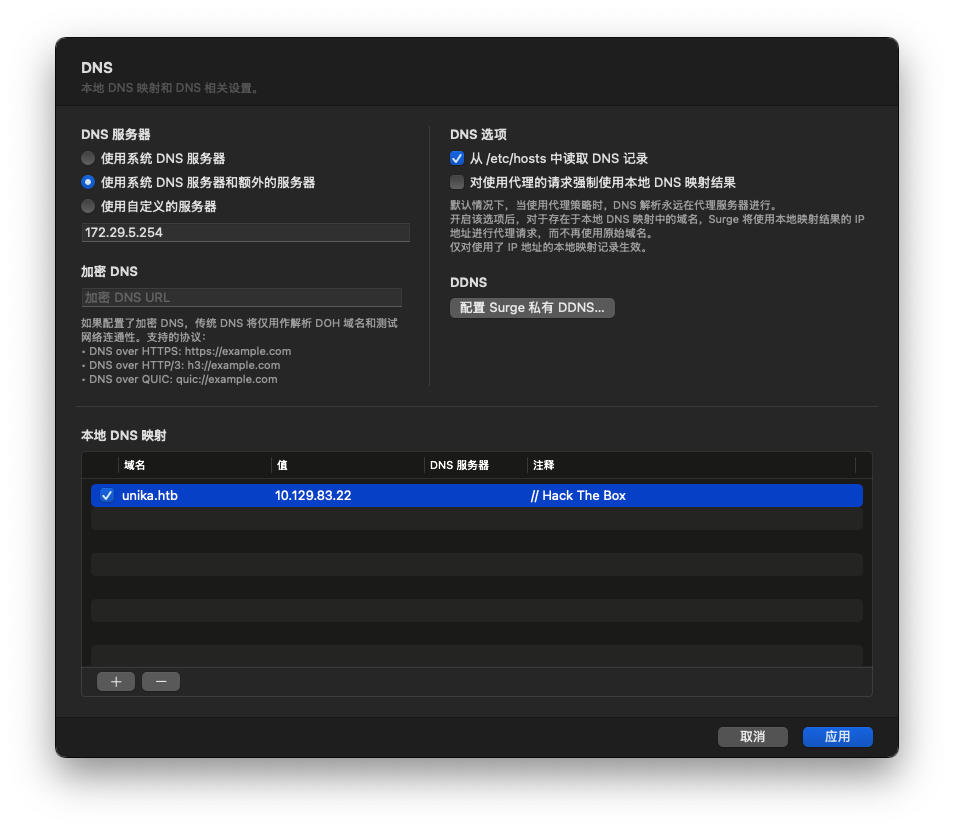Enable 对使用代理的请求强制使用本地 DNS 映射结果 checkbox

pos(457,182)
